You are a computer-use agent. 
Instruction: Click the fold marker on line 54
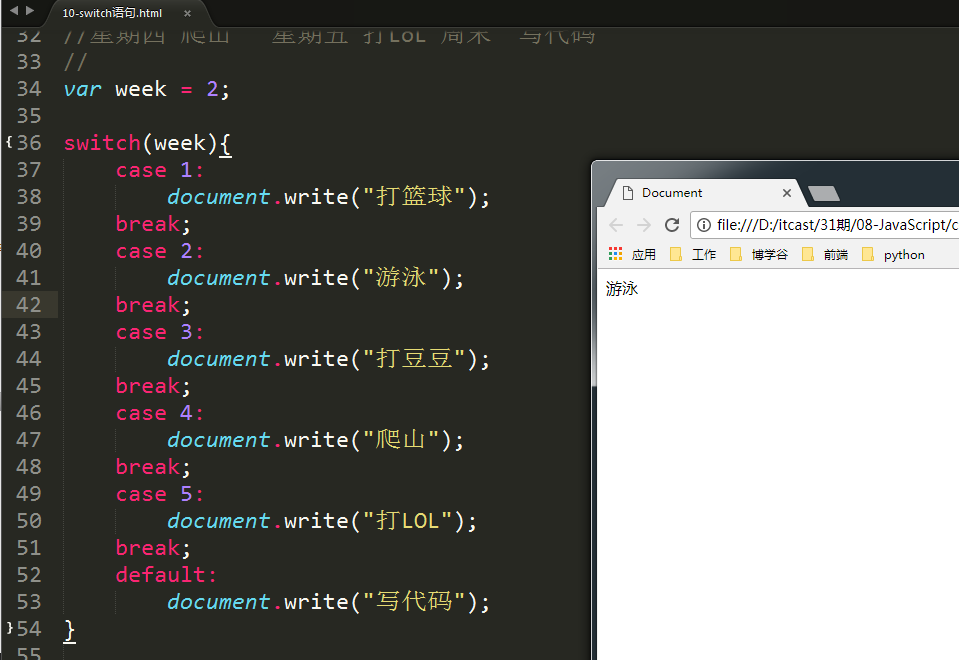pos(9,628)
